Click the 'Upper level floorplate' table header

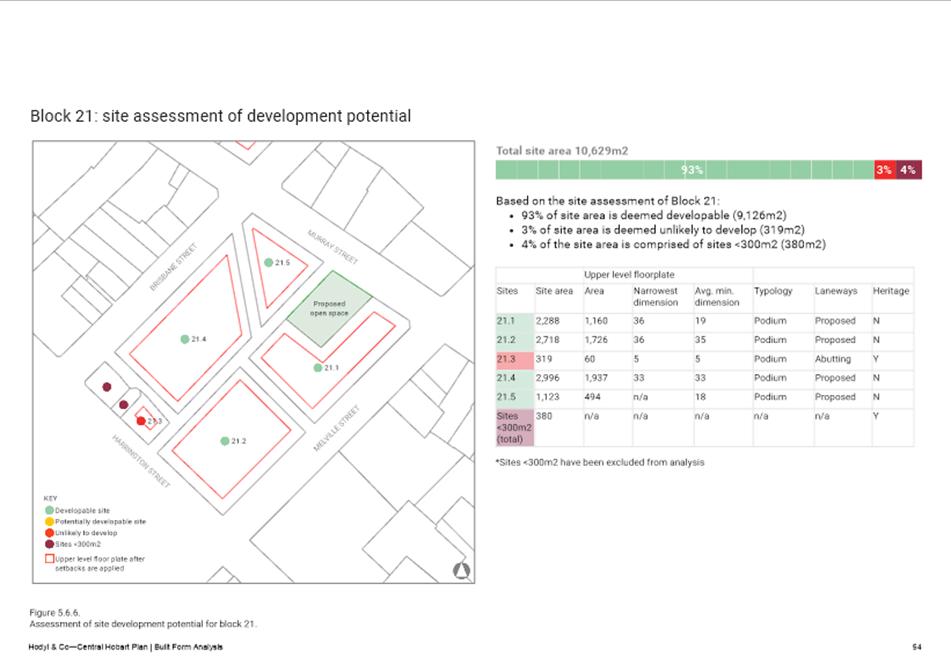(630, 275)
